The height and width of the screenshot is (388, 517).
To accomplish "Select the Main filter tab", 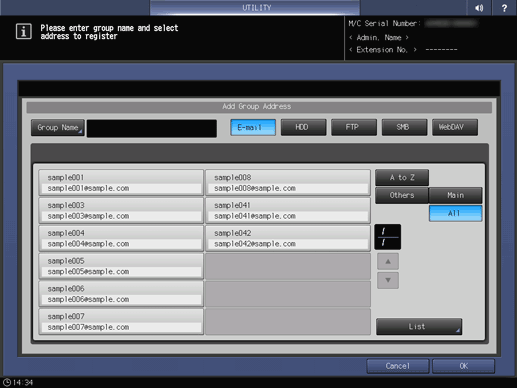I will click(x=455, y=195).
